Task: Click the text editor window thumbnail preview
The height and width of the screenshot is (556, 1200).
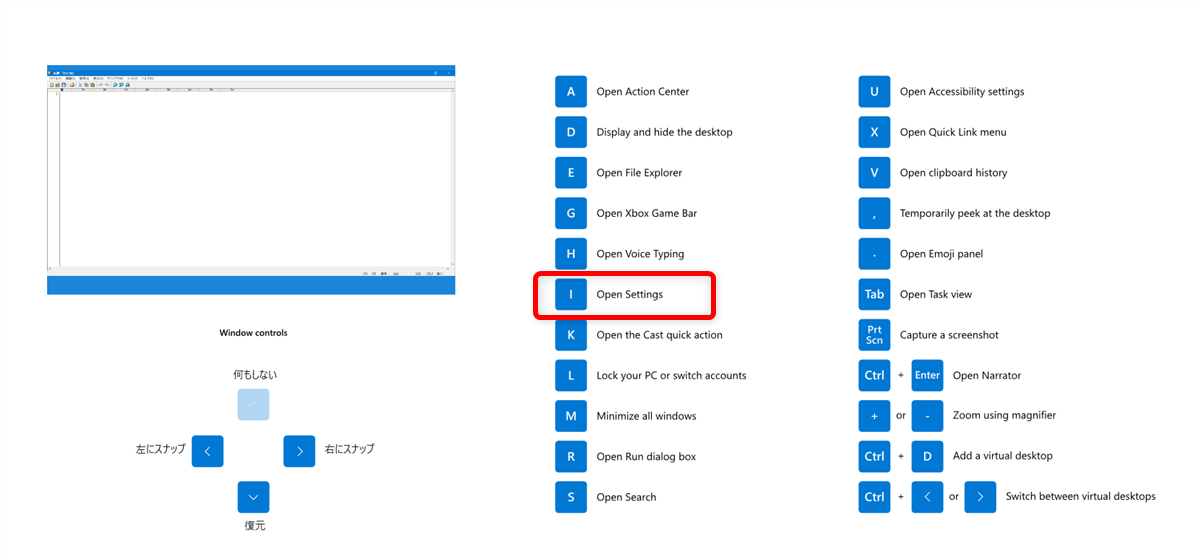Action: 251,180
